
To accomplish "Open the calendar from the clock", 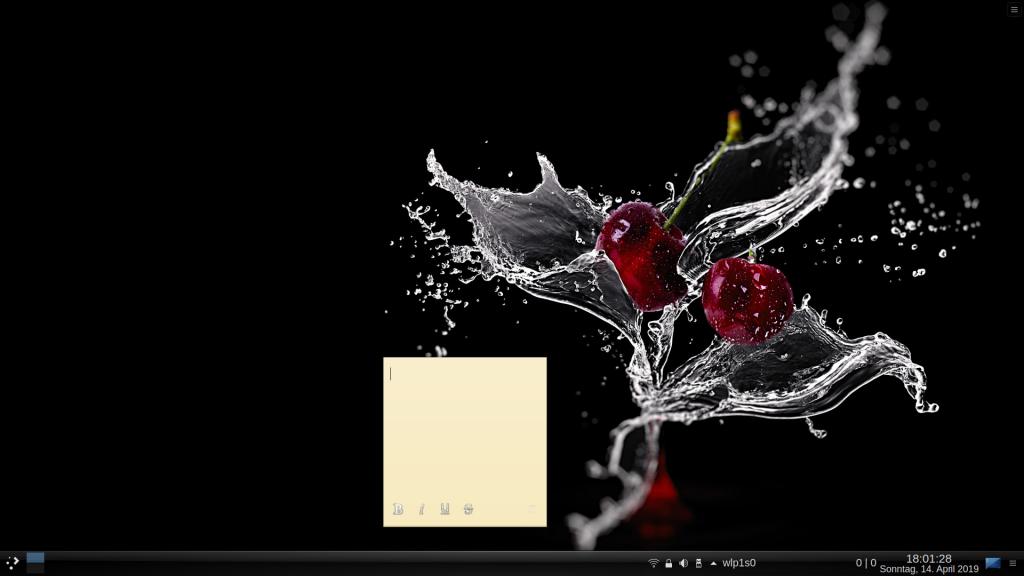I will [x=928, y=563].
